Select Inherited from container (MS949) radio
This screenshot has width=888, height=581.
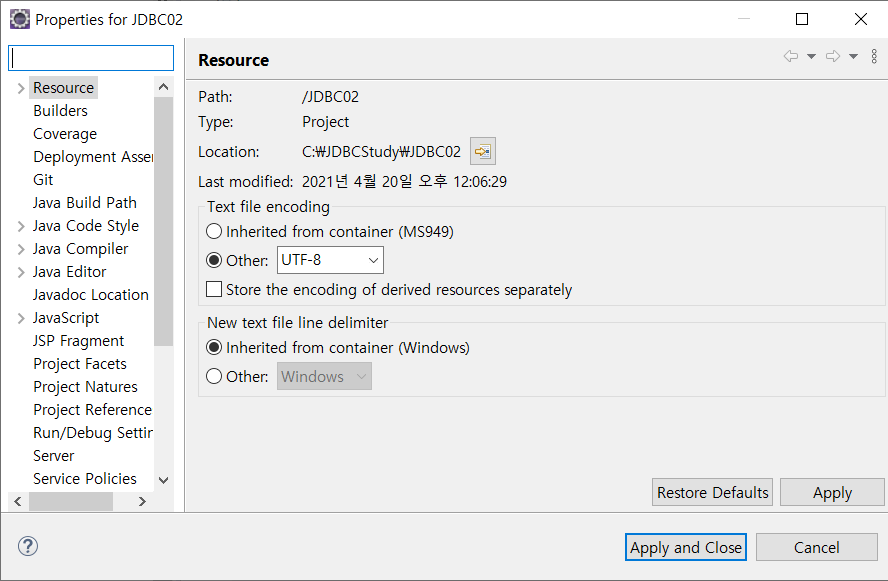point(214,231)
